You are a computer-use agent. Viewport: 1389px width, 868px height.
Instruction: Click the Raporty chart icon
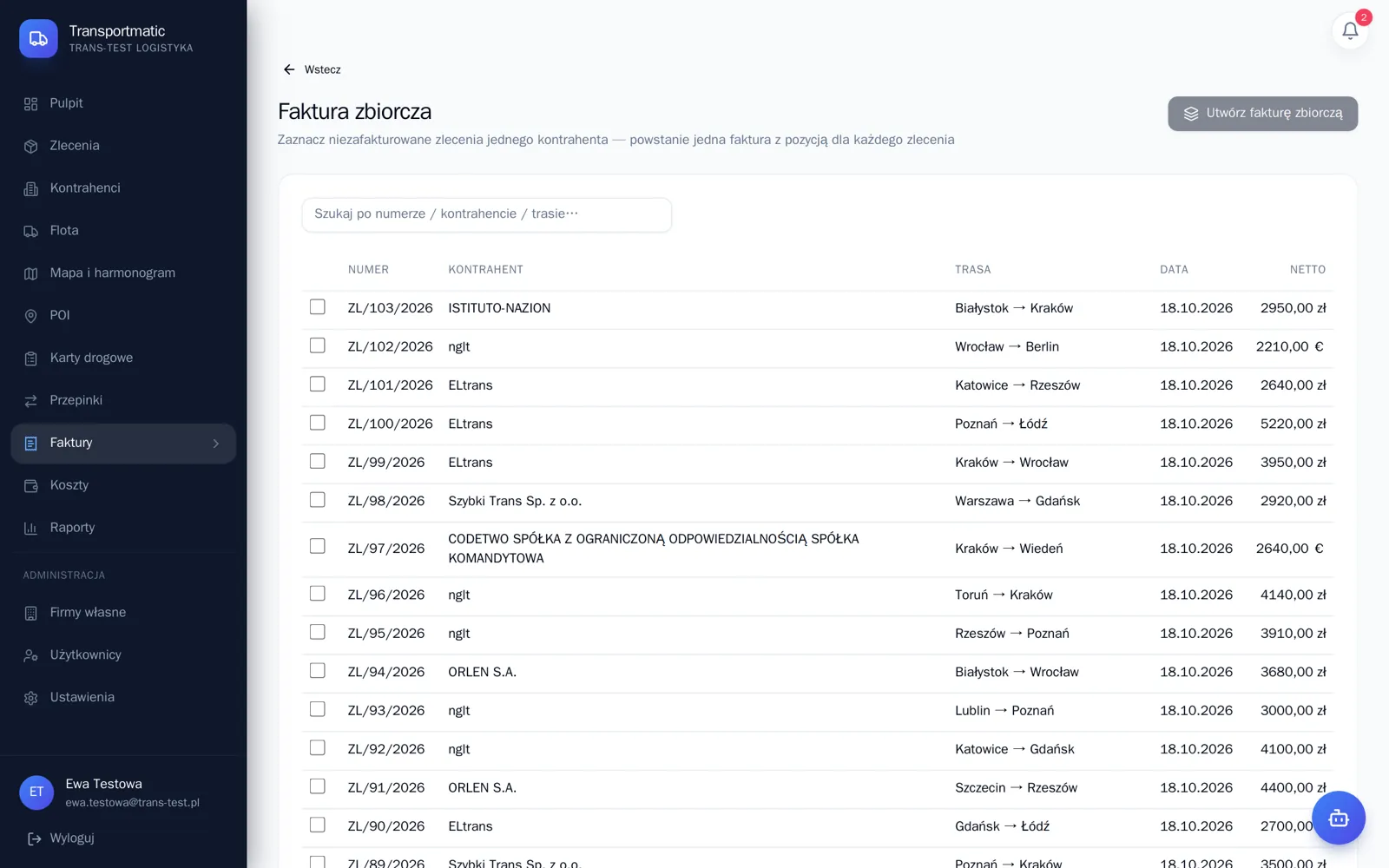31,529
